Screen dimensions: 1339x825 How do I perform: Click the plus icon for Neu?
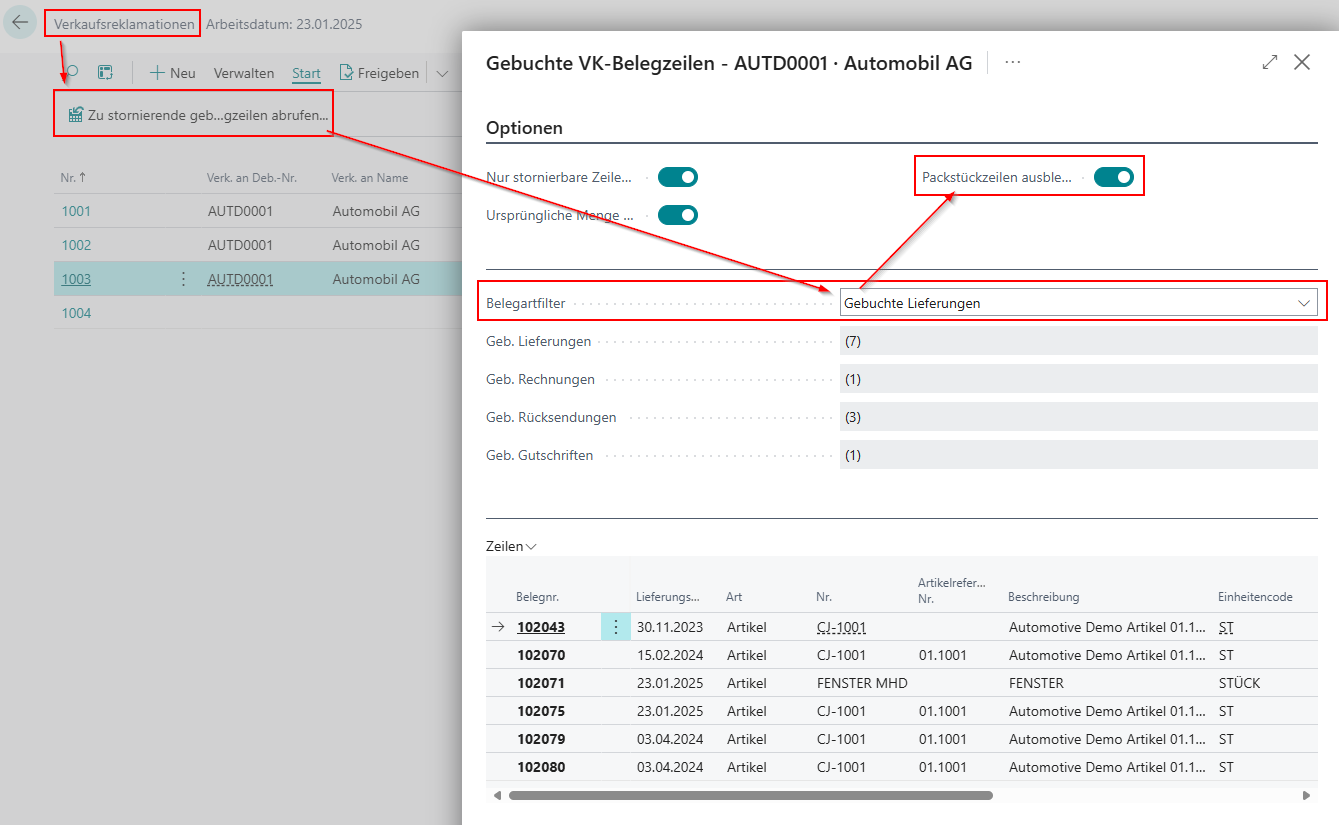(157, 73)
